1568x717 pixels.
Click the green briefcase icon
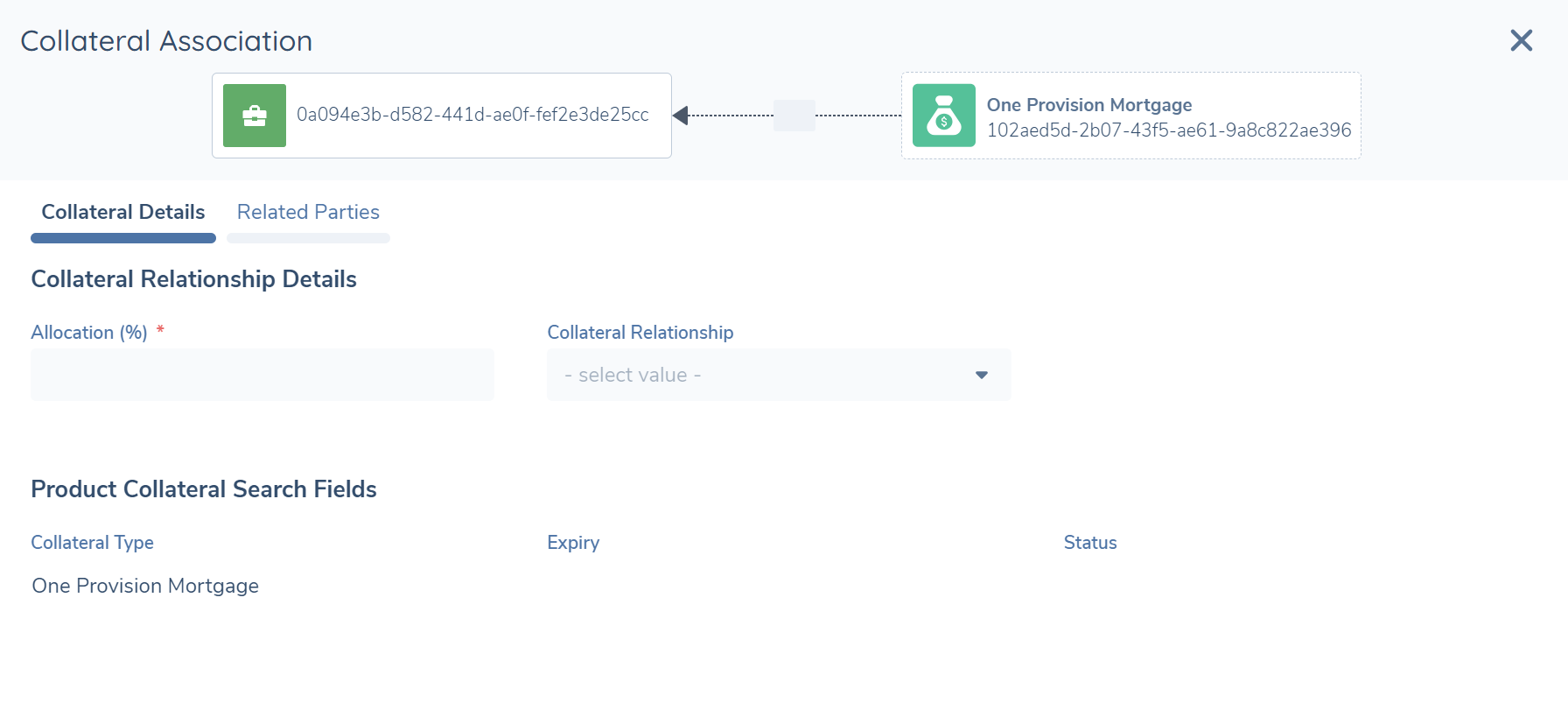(x=255, y=116)
